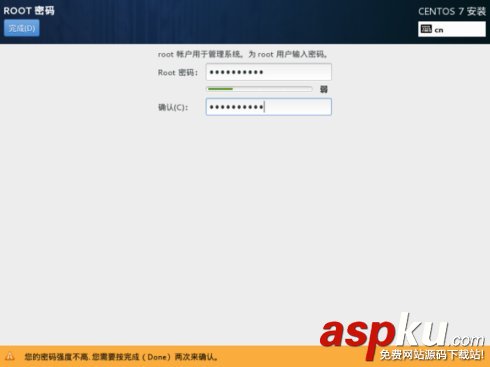Focus the Root 密码 password field
This screenshot has height=367, width=490.
coord(269,72)
